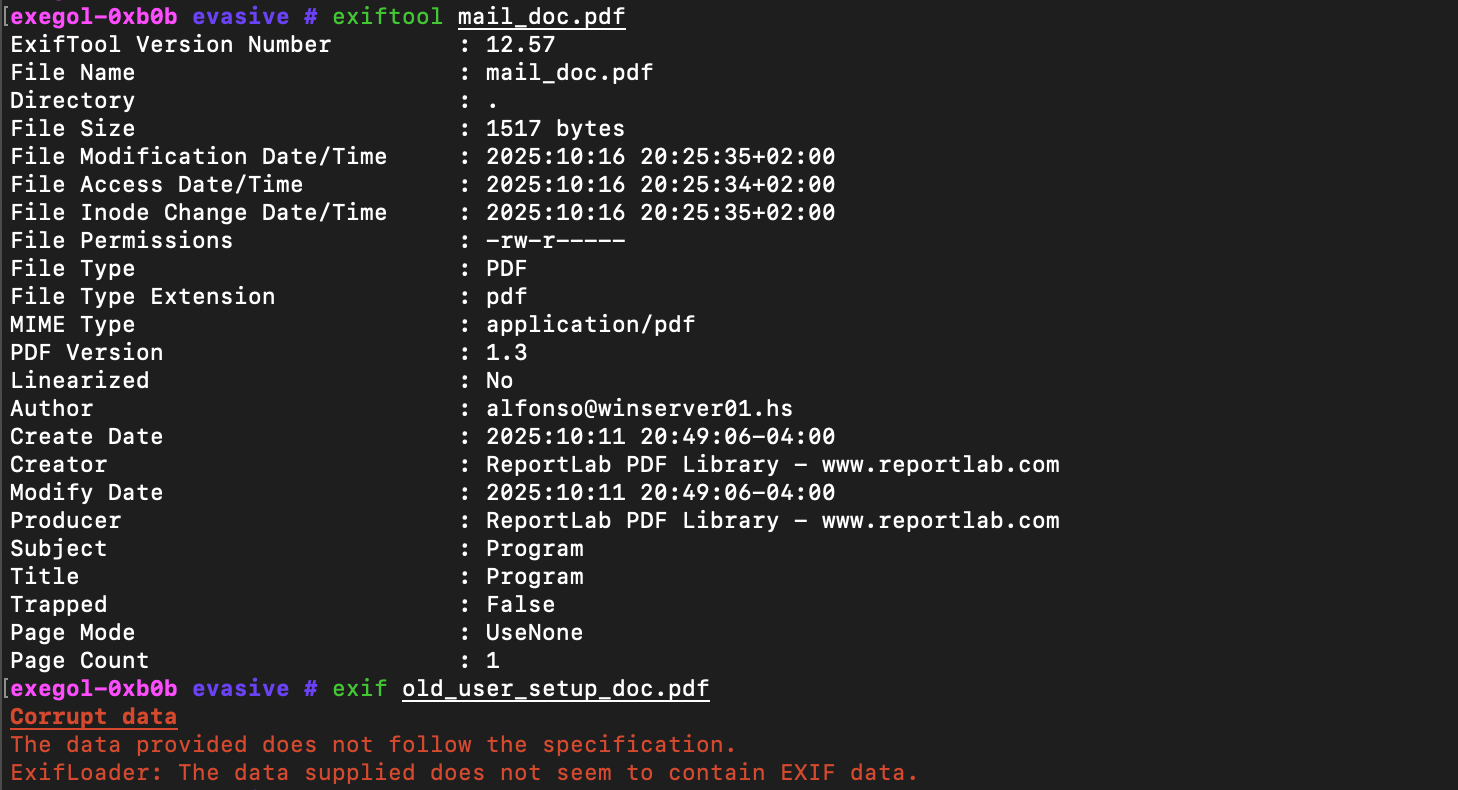Click the red underlined Corrupt data heading
Screen dimensions: 1458x790
click(93, 717)
